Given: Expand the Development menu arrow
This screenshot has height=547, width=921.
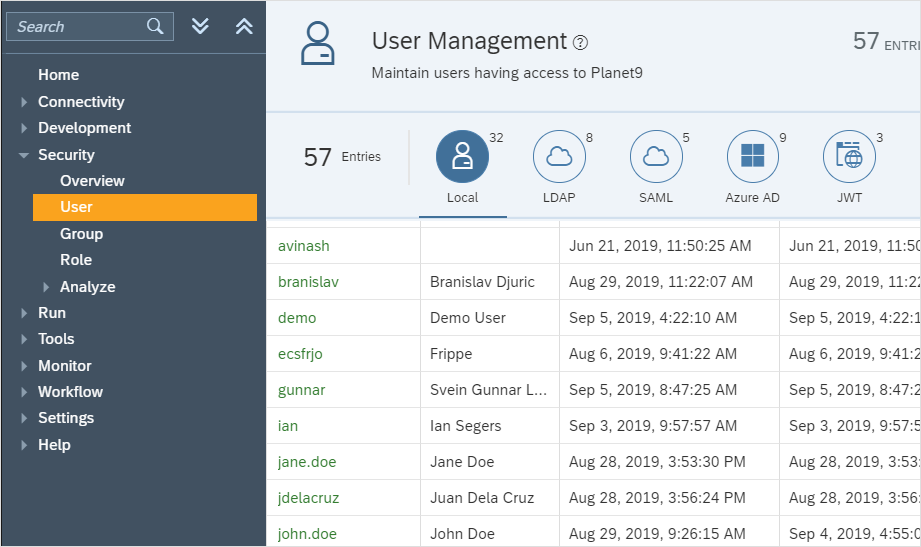Looking at the screenshot, I should pos(24,128).
